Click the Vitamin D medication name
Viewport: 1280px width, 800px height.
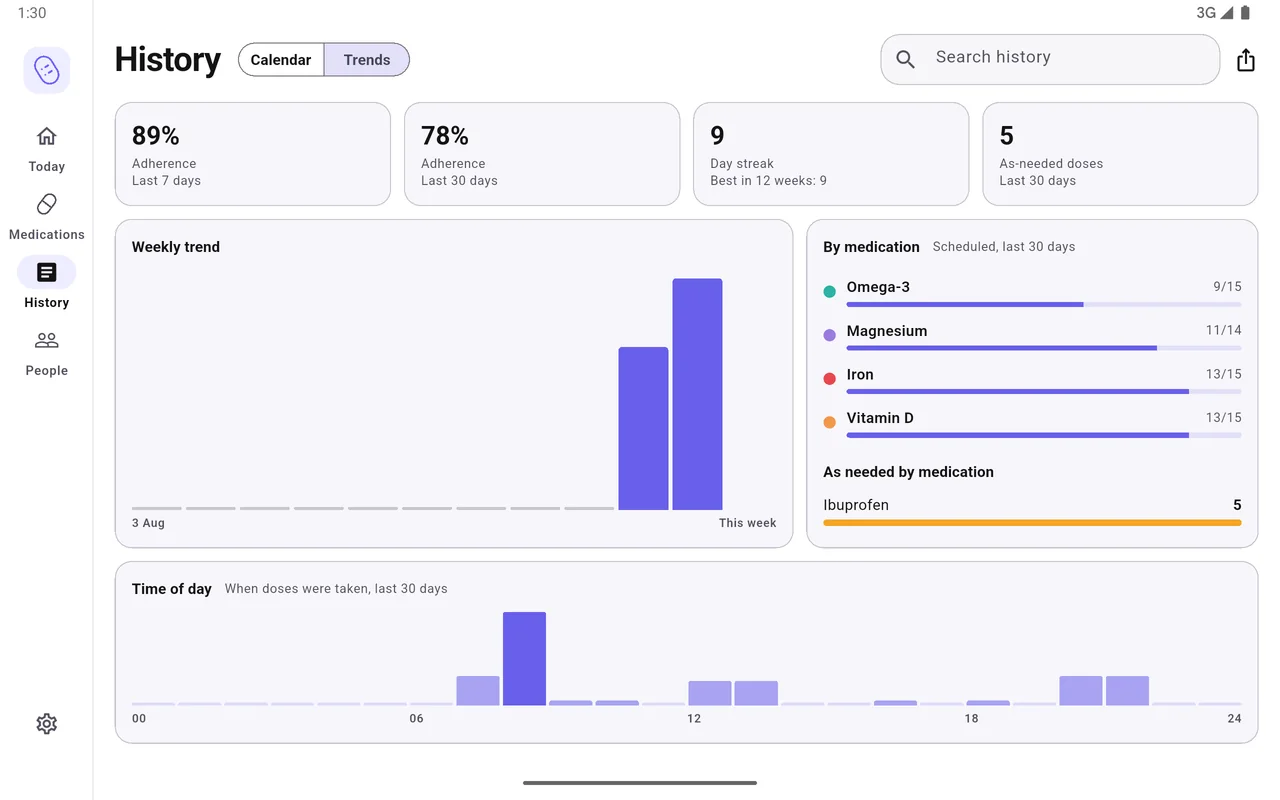880,418
